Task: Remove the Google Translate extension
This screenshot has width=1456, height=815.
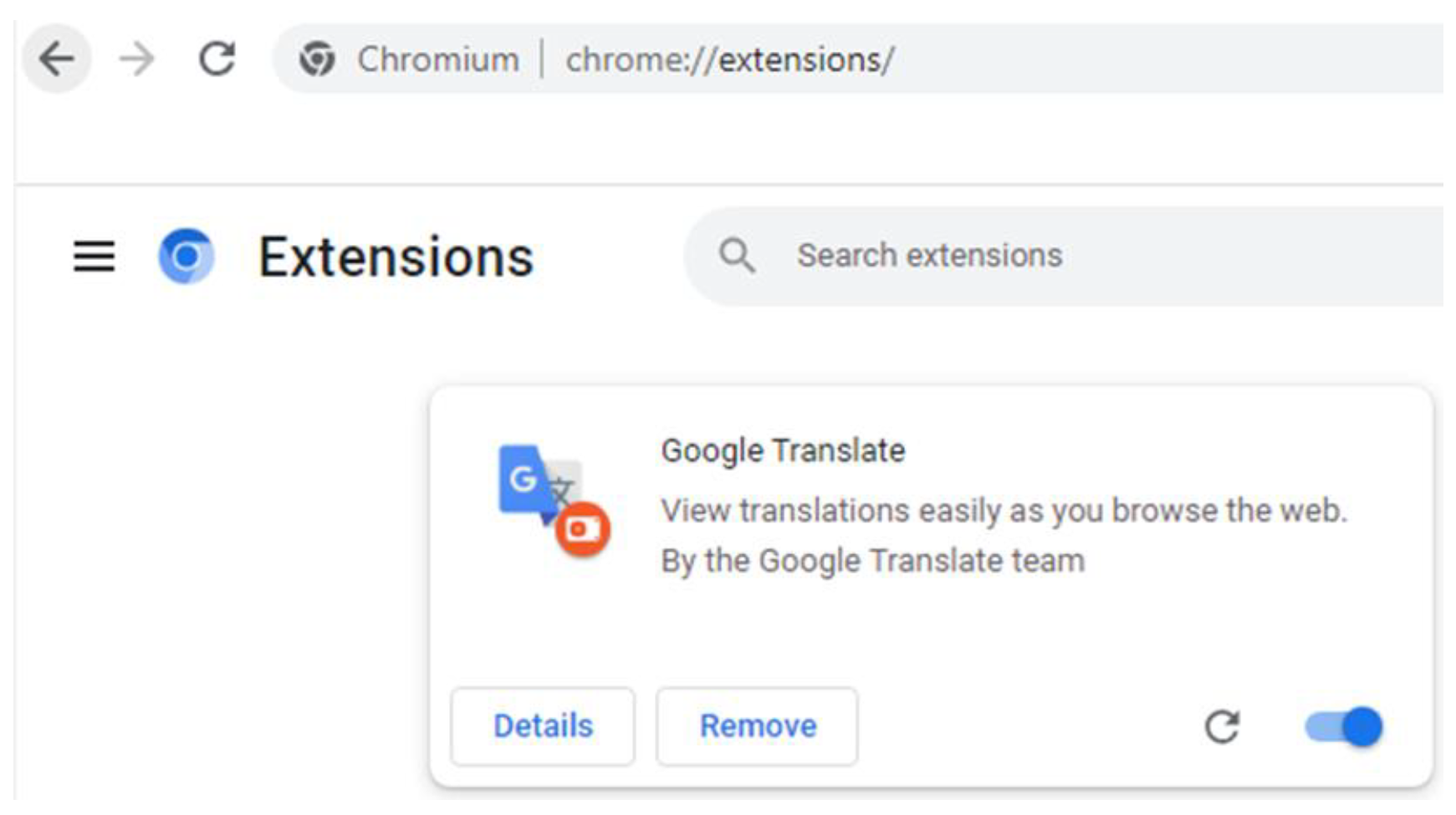Action: point(757,726)
